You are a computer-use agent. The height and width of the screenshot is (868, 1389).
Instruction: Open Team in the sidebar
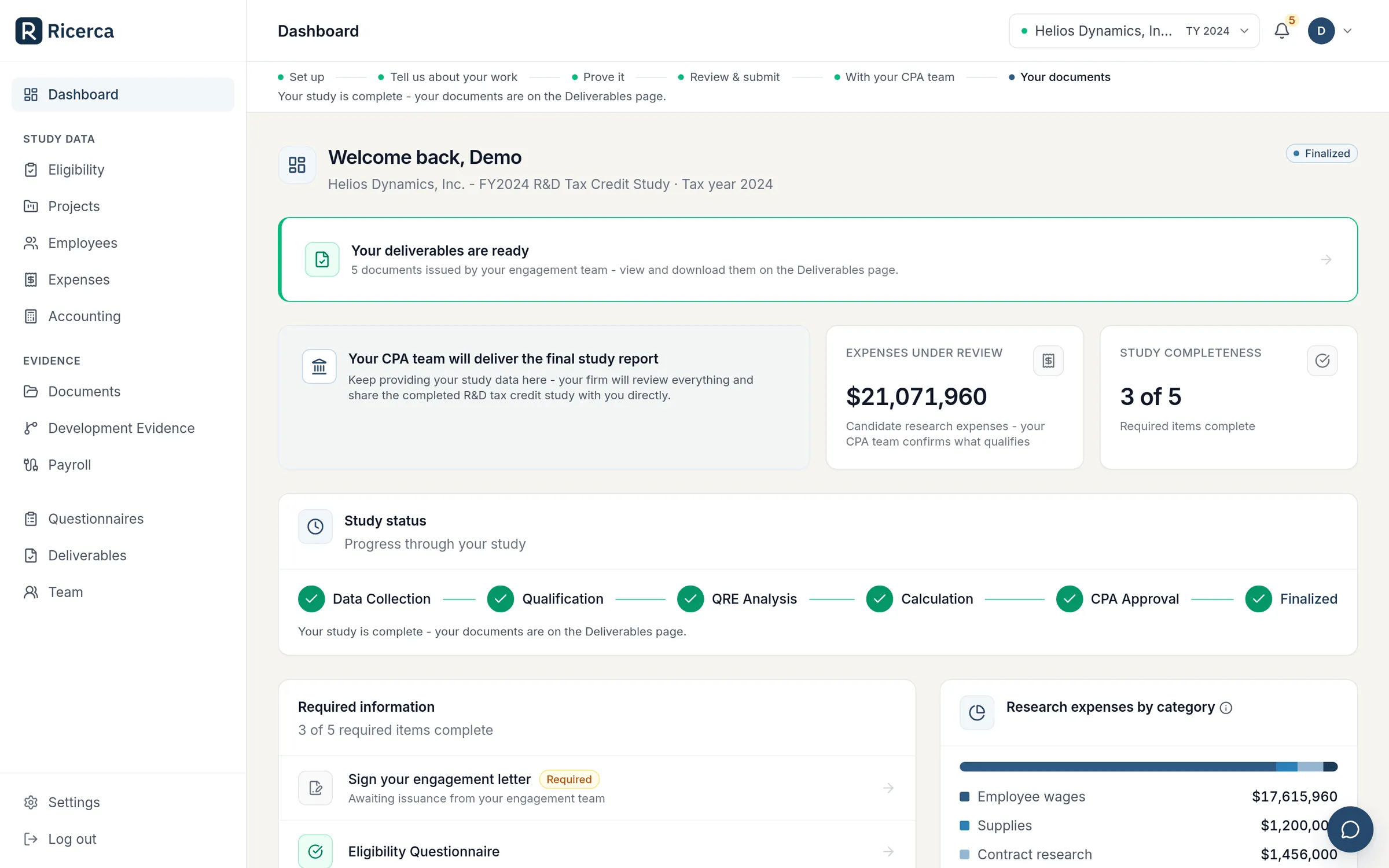tap(123, 592)
